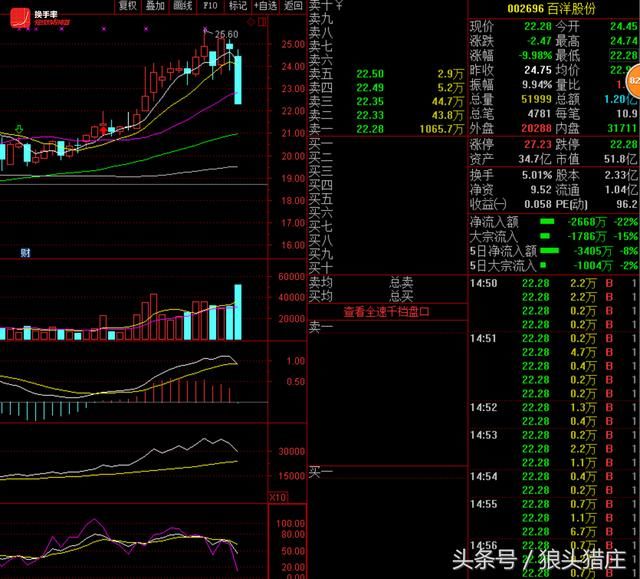This screenshot has height=579, width=640.
Task: Click the 总买 label
Action: pos(402,296)
